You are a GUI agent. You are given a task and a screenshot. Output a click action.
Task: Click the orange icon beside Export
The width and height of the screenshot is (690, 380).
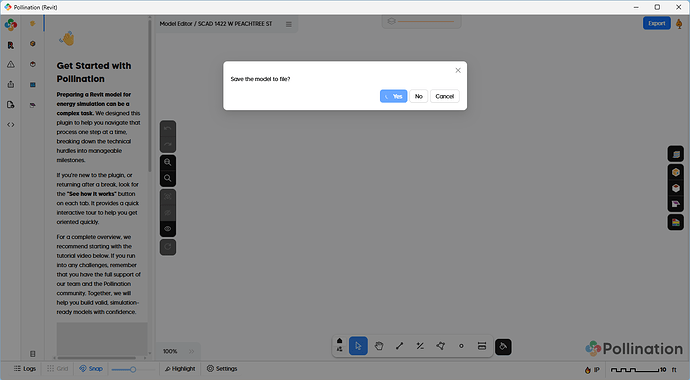(x=679, y=24)
